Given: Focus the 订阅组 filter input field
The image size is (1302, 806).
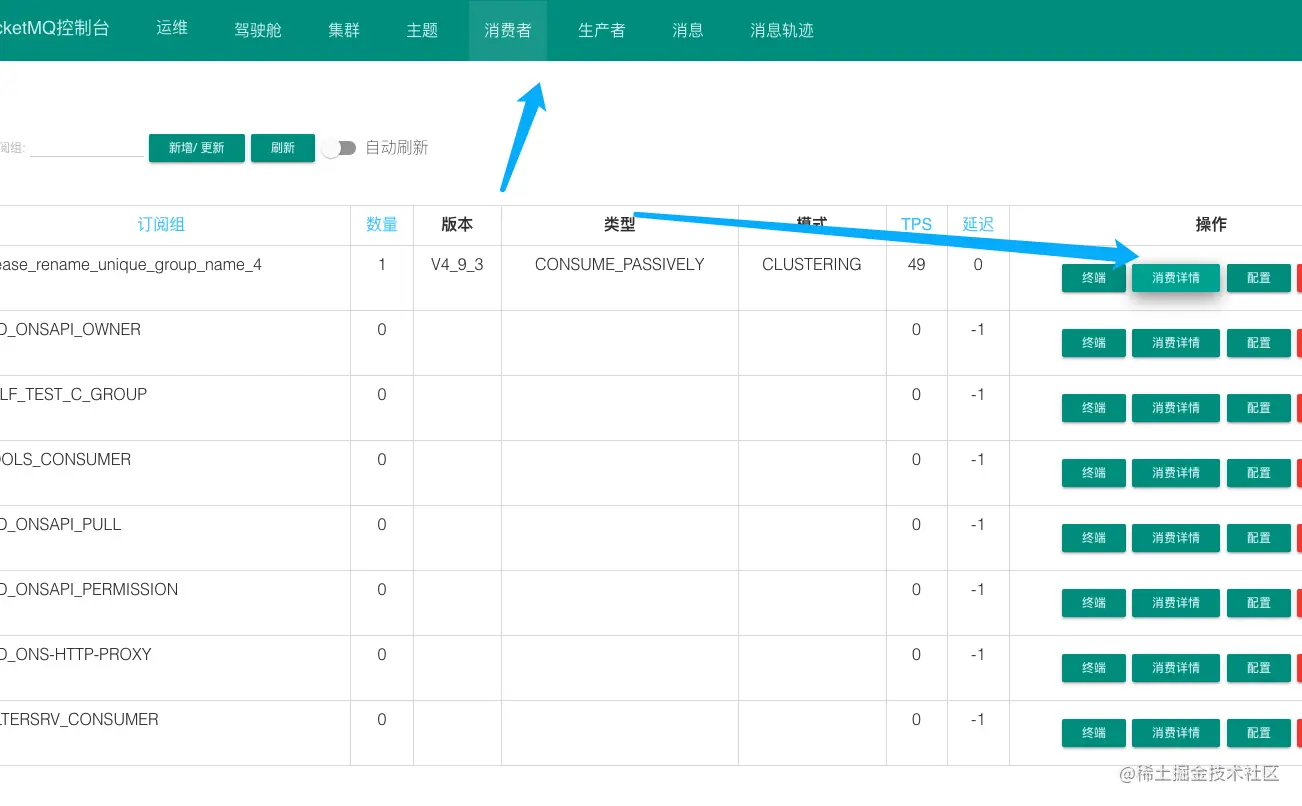Looking at the screenshot, I should point(86,147).
